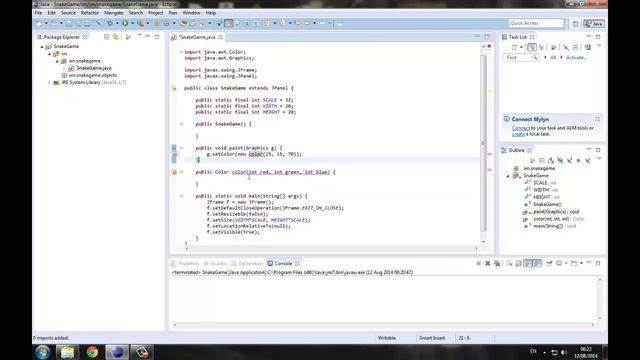This screenshot has width=640, height=360.
Task: Click Pin Console icon
Action: coord(549,264)
